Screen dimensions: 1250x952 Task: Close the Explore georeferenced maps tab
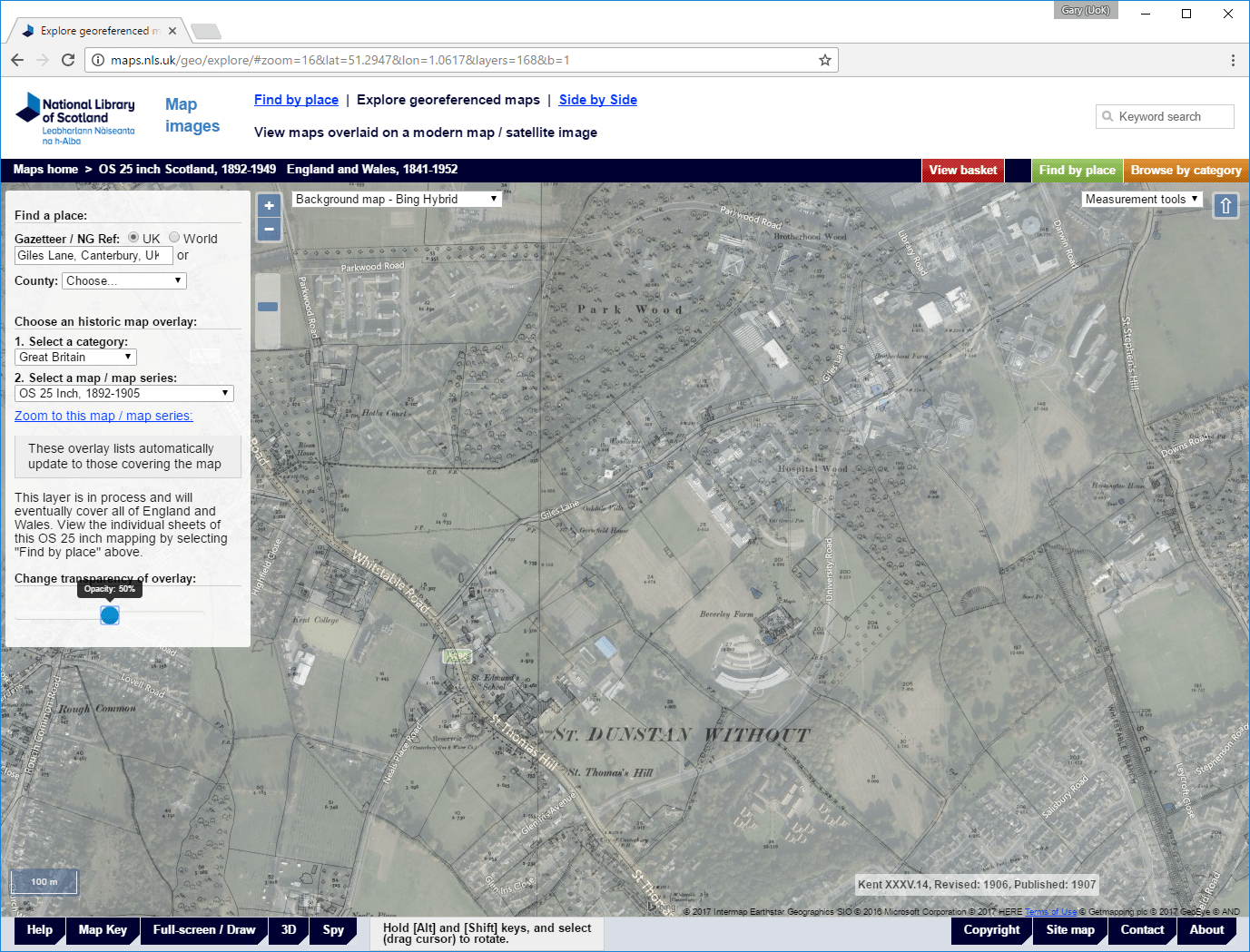pos(172,30)
